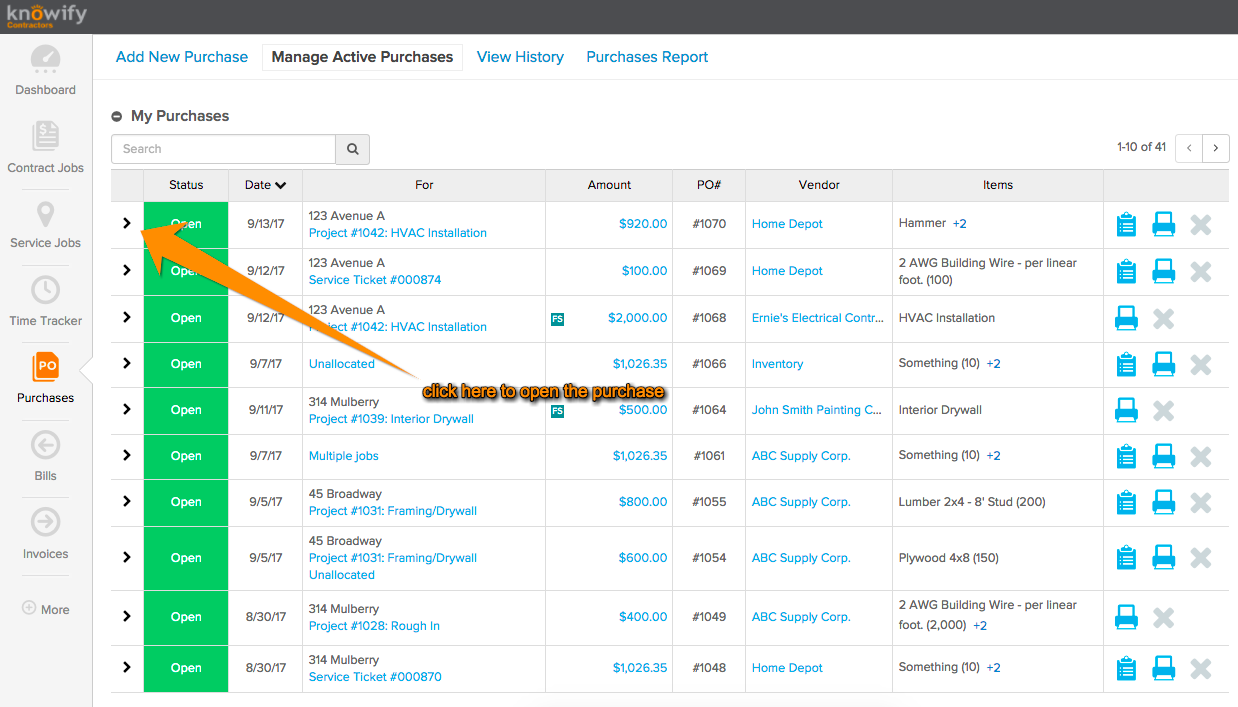
Task: Open Service Ticket #000874 link
Action: (375, 280)
